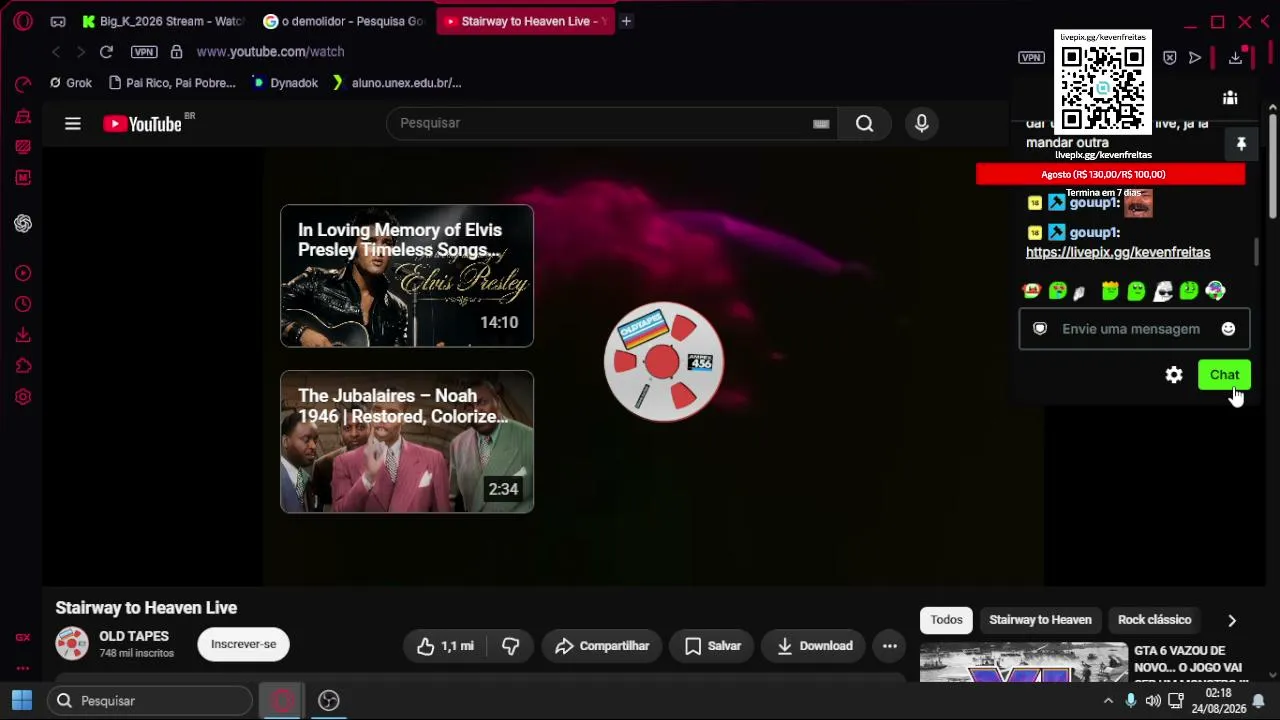Open the Dynadok bookmark
The image size is (1280, 720).
pyautogui.click(x=284, y=83)
